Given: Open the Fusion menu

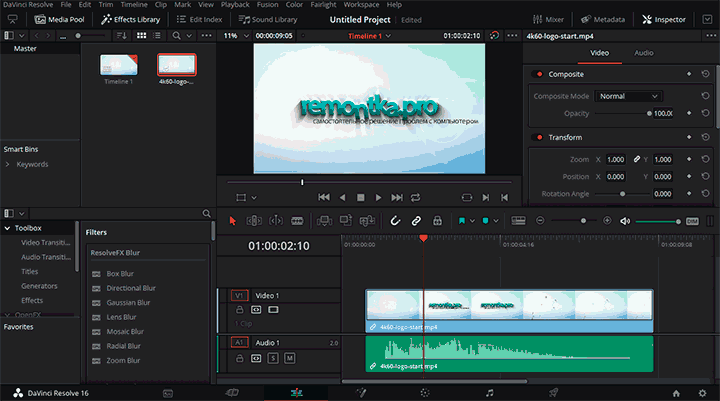Looking at the screenshot, I should (267, 5).
